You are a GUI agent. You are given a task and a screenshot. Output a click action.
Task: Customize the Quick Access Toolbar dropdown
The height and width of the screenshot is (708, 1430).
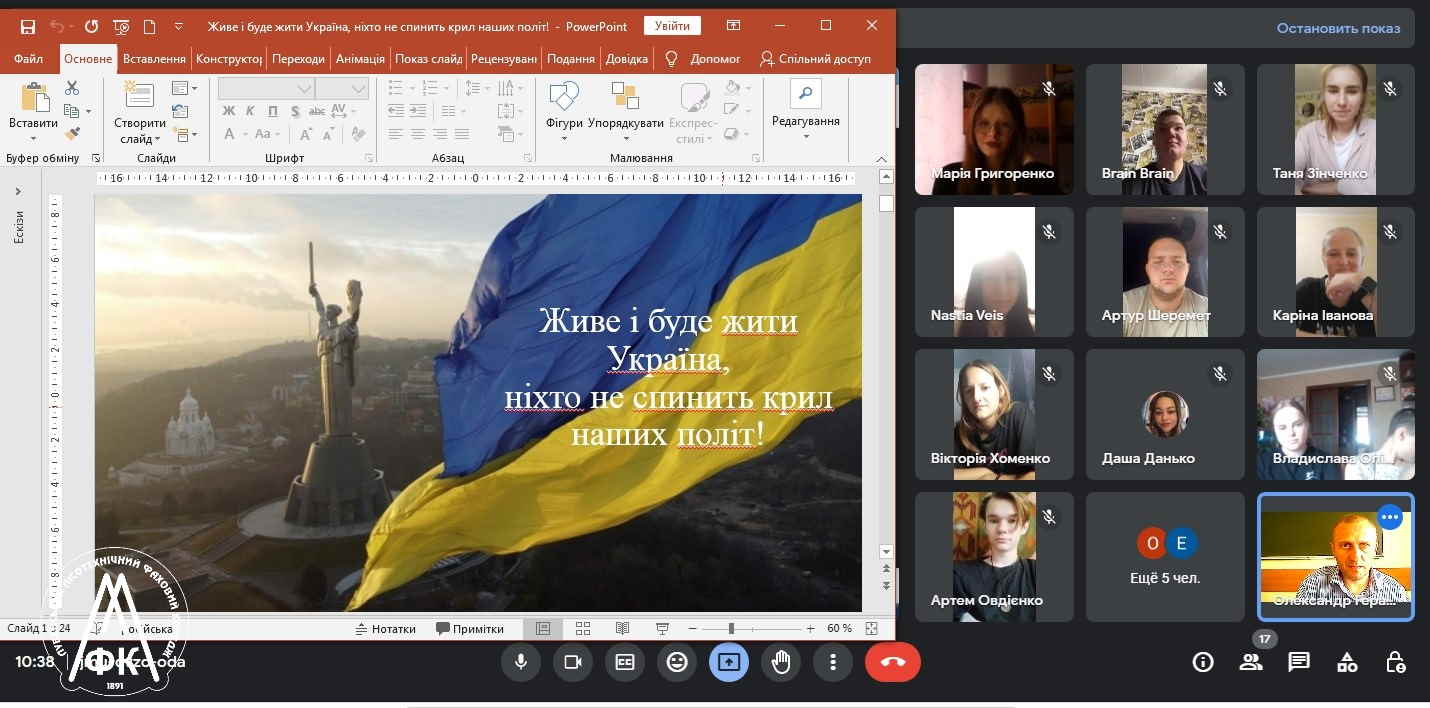pos(178,26)
